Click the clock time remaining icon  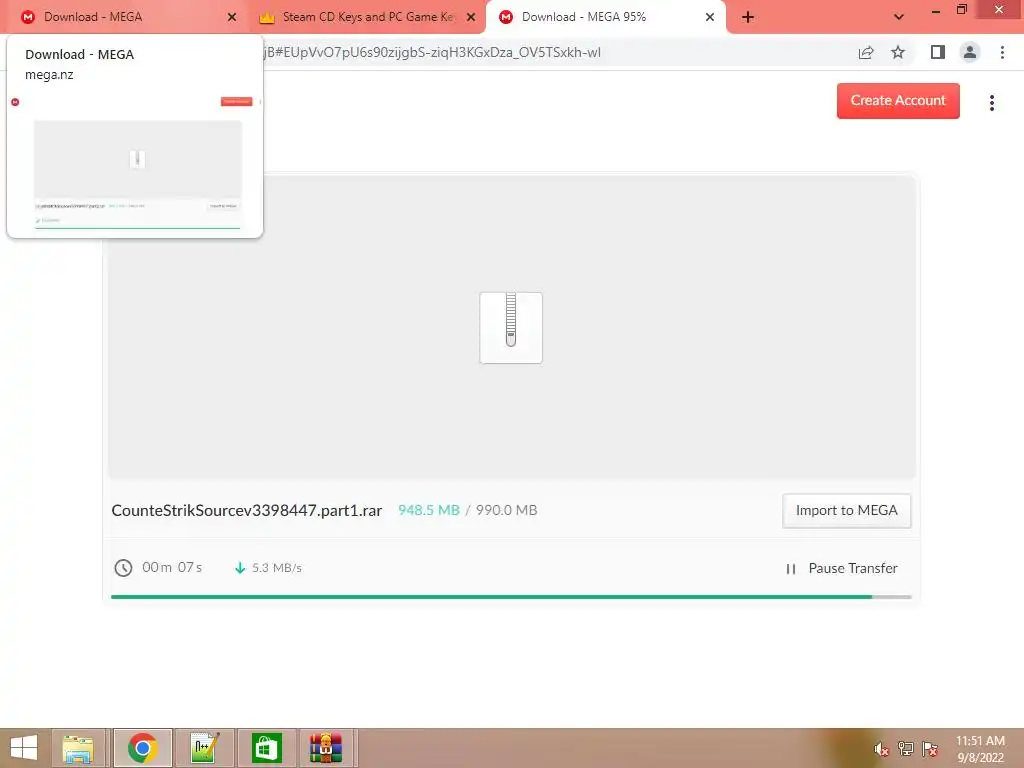pos(123,568)
